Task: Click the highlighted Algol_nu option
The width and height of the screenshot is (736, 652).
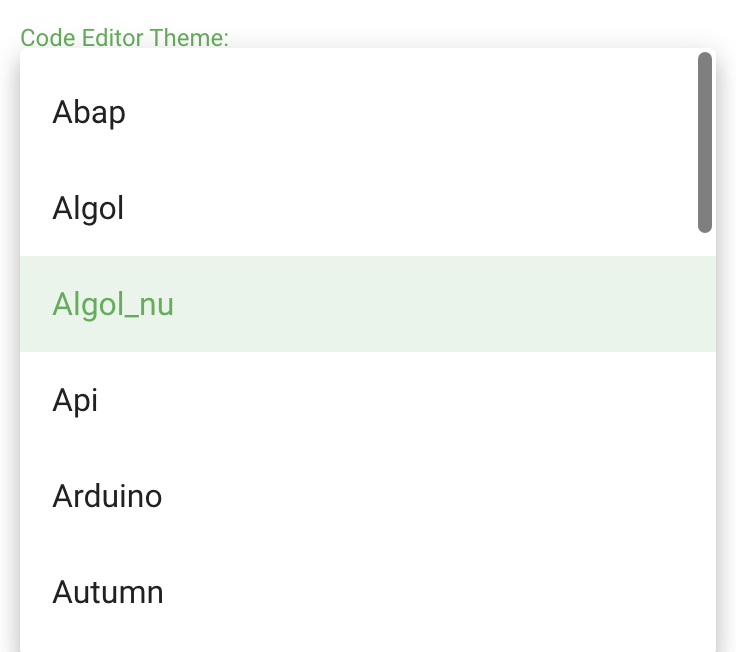Action: pyautogui.click(x=368, y=304)
